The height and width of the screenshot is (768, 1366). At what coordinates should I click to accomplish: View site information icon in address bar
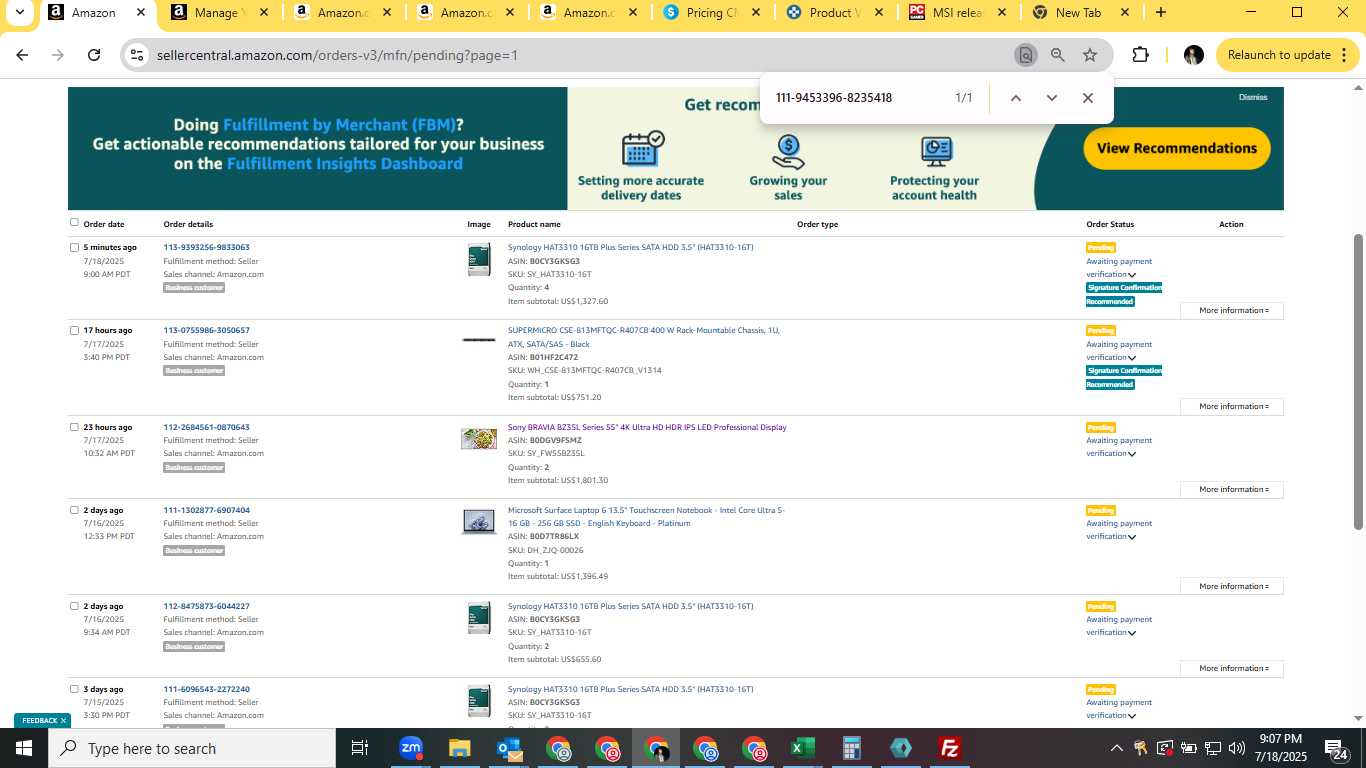137,55
